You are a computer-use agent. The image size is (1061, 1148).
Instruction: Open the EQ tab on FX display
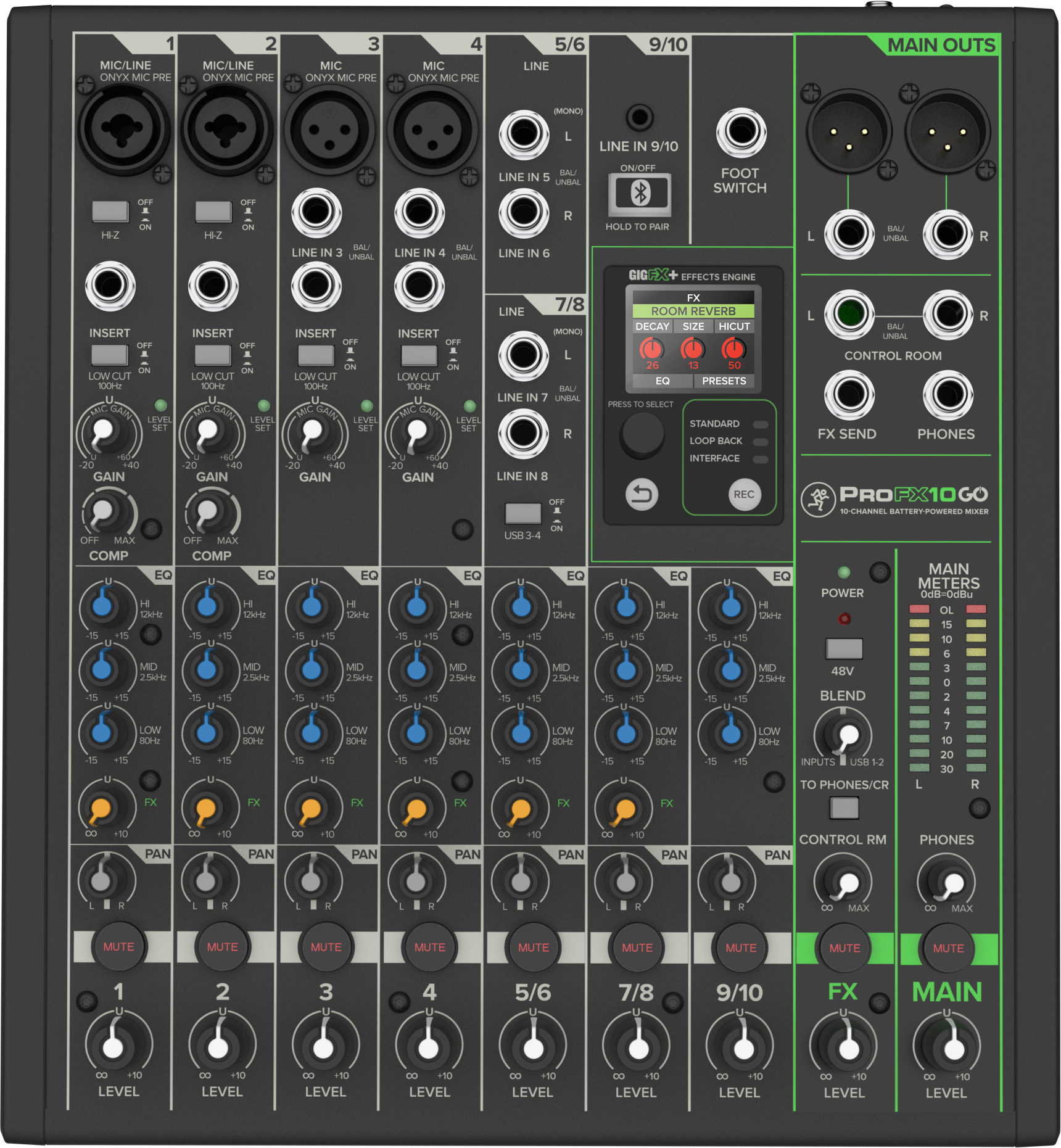pos(662,381)
